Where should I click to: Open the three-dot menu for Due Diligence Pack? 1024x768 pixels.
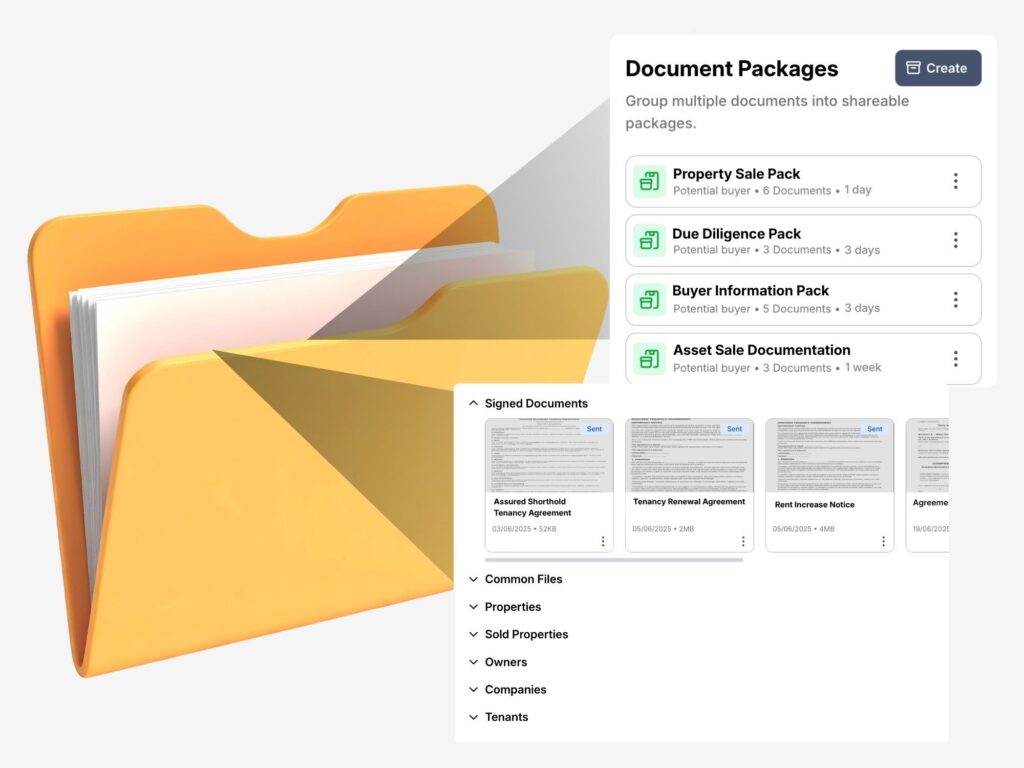955,240
